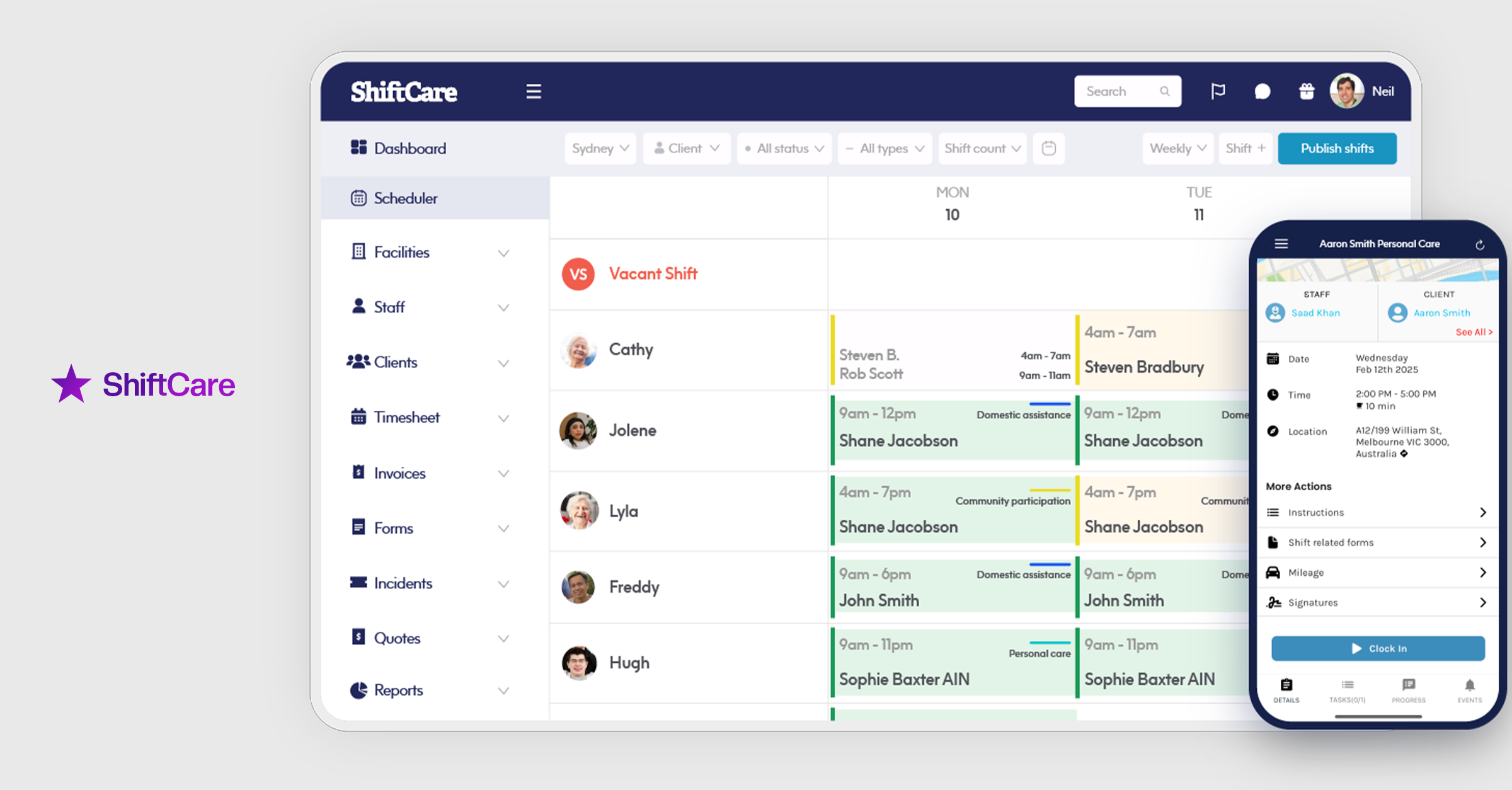The width and height of the screenshot is (1512, 790).
Task: Expand the Facilities submenu chevron
Action: (503, 253)
